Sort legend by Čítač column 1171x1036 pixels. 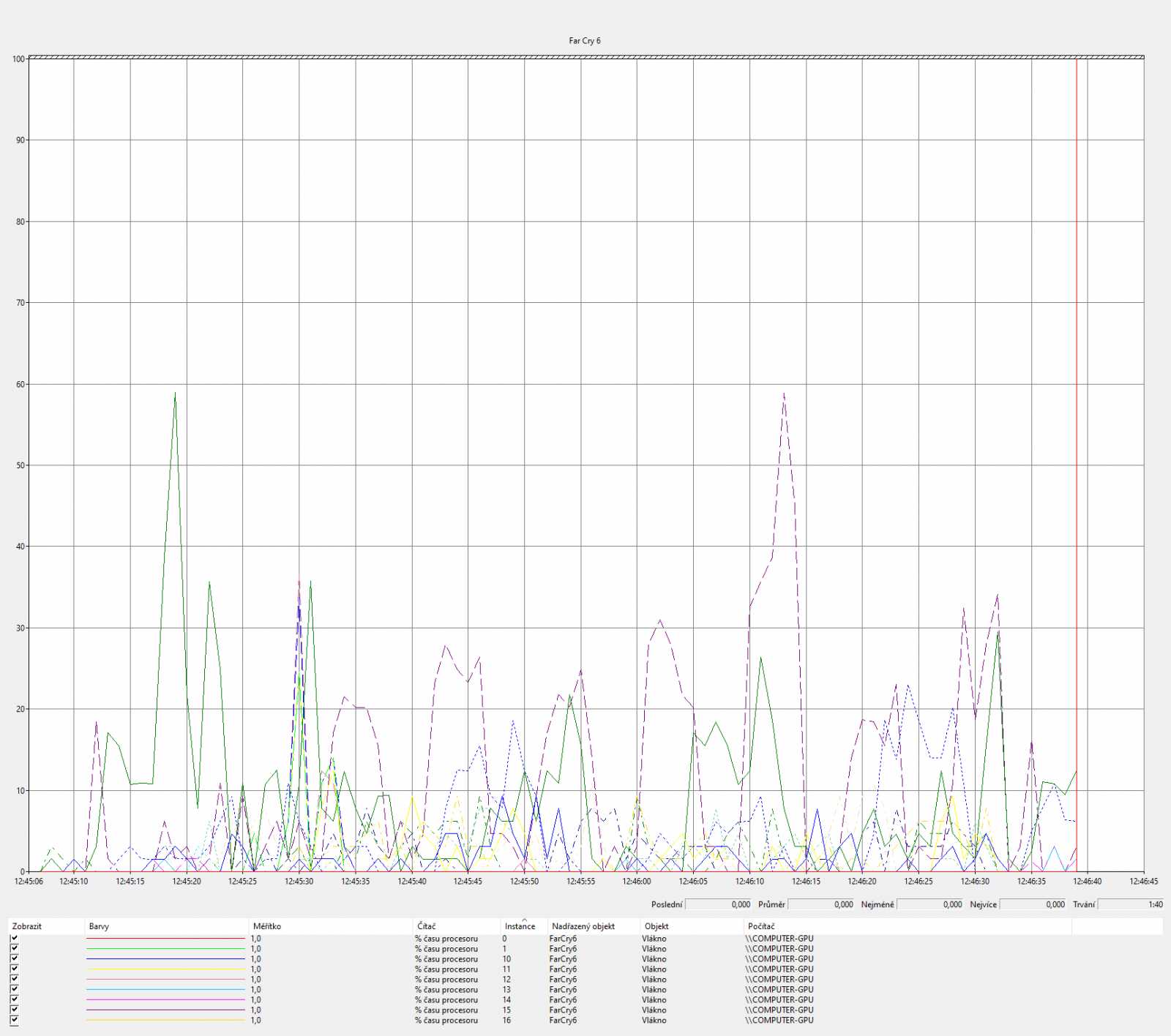pos(457,926)
